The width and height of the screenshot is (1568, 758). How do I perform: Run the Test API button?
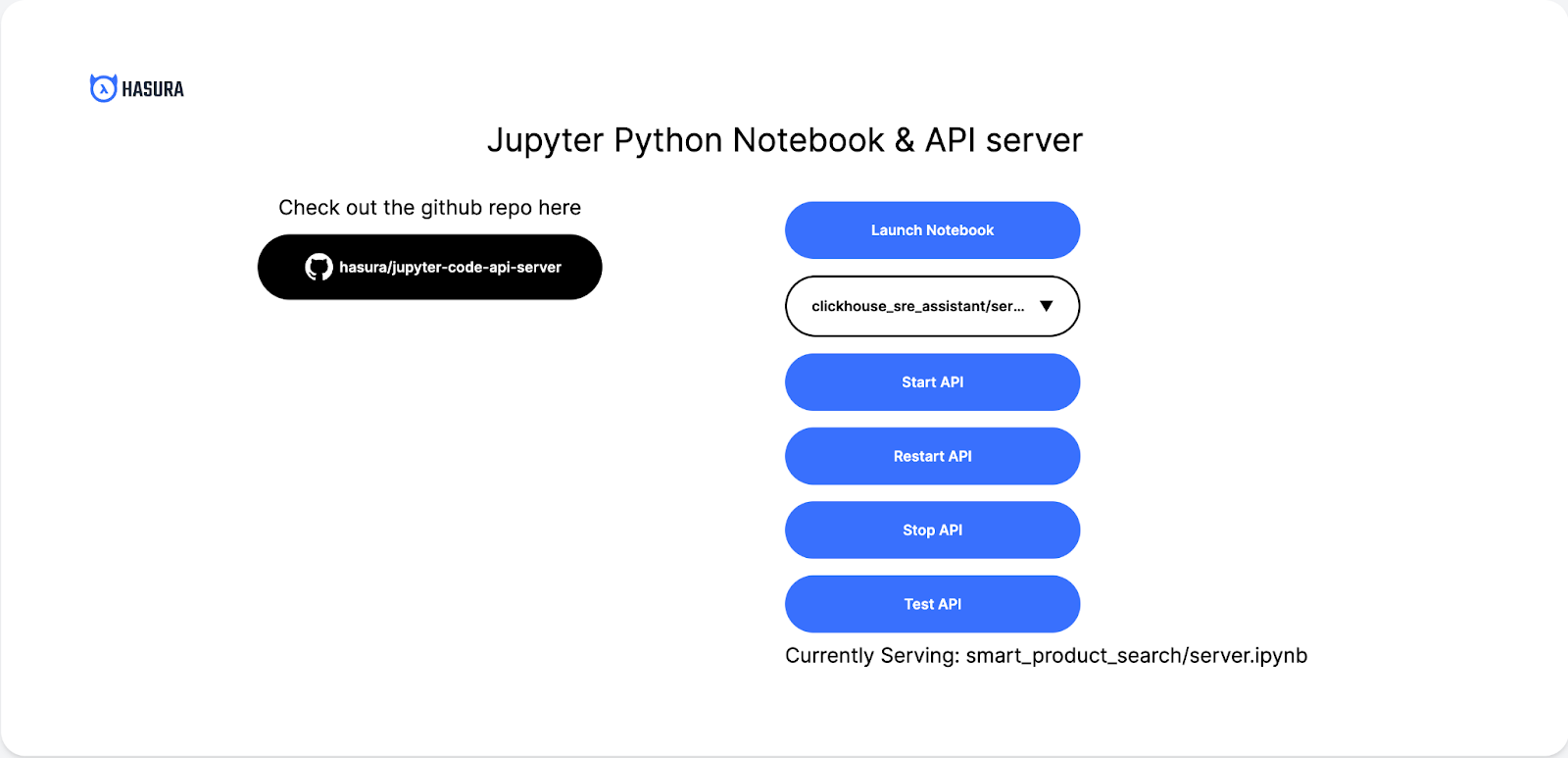click(x=932, y=604)
